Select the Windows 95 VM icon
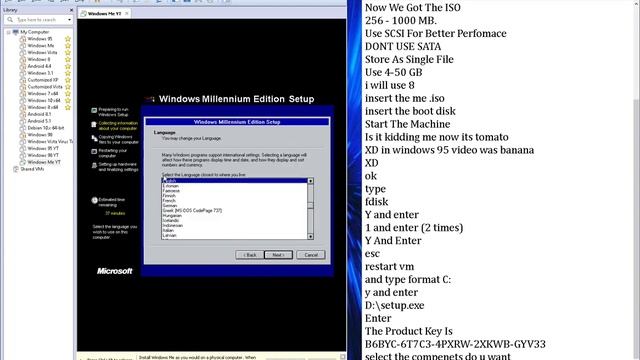The height and width of the screenshot is (360, 640). point(23,39)
